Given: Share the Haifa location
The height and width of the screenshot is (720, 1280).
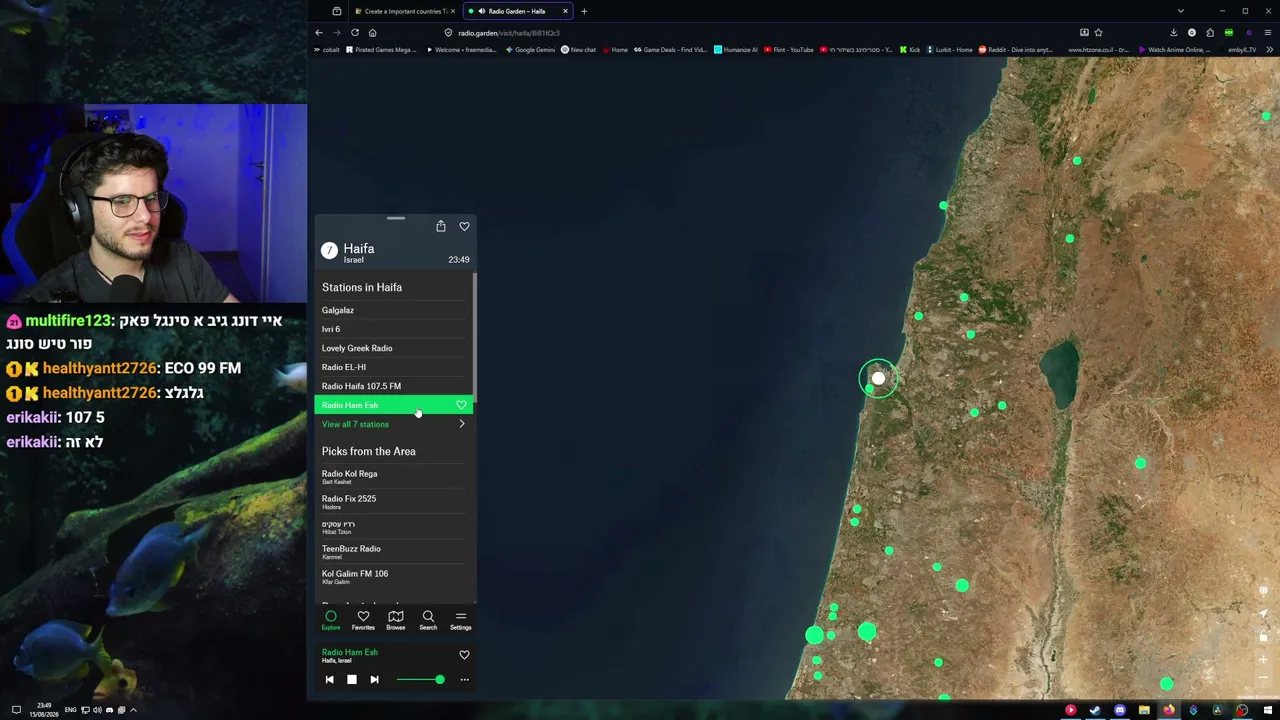Looking at the screenshot, I should [441, 226].
